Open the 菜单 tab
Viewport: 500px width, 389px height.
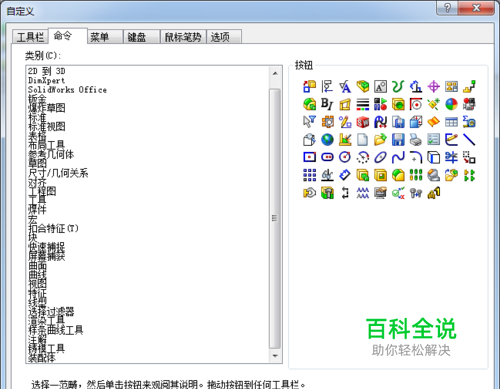pos(105,37)
